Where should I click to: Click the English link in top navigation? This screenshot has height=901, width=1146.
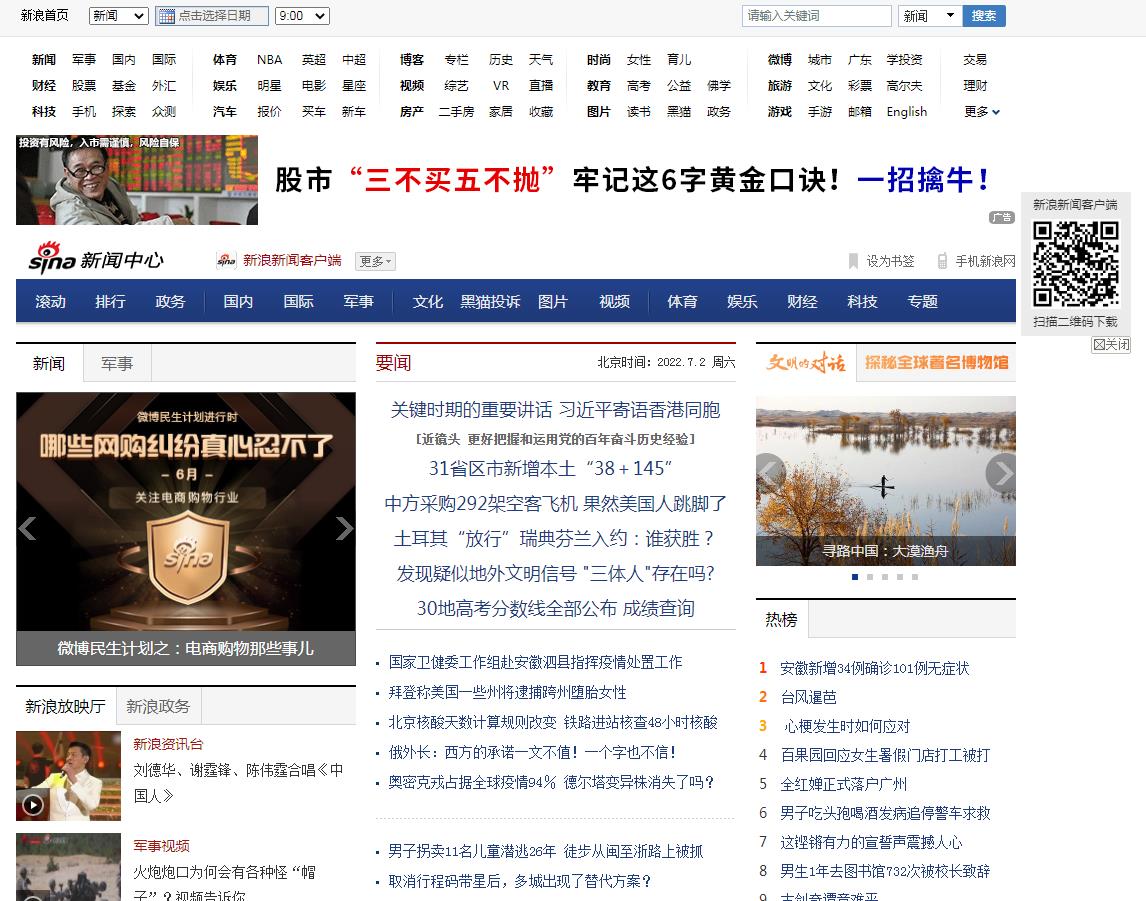906,112
